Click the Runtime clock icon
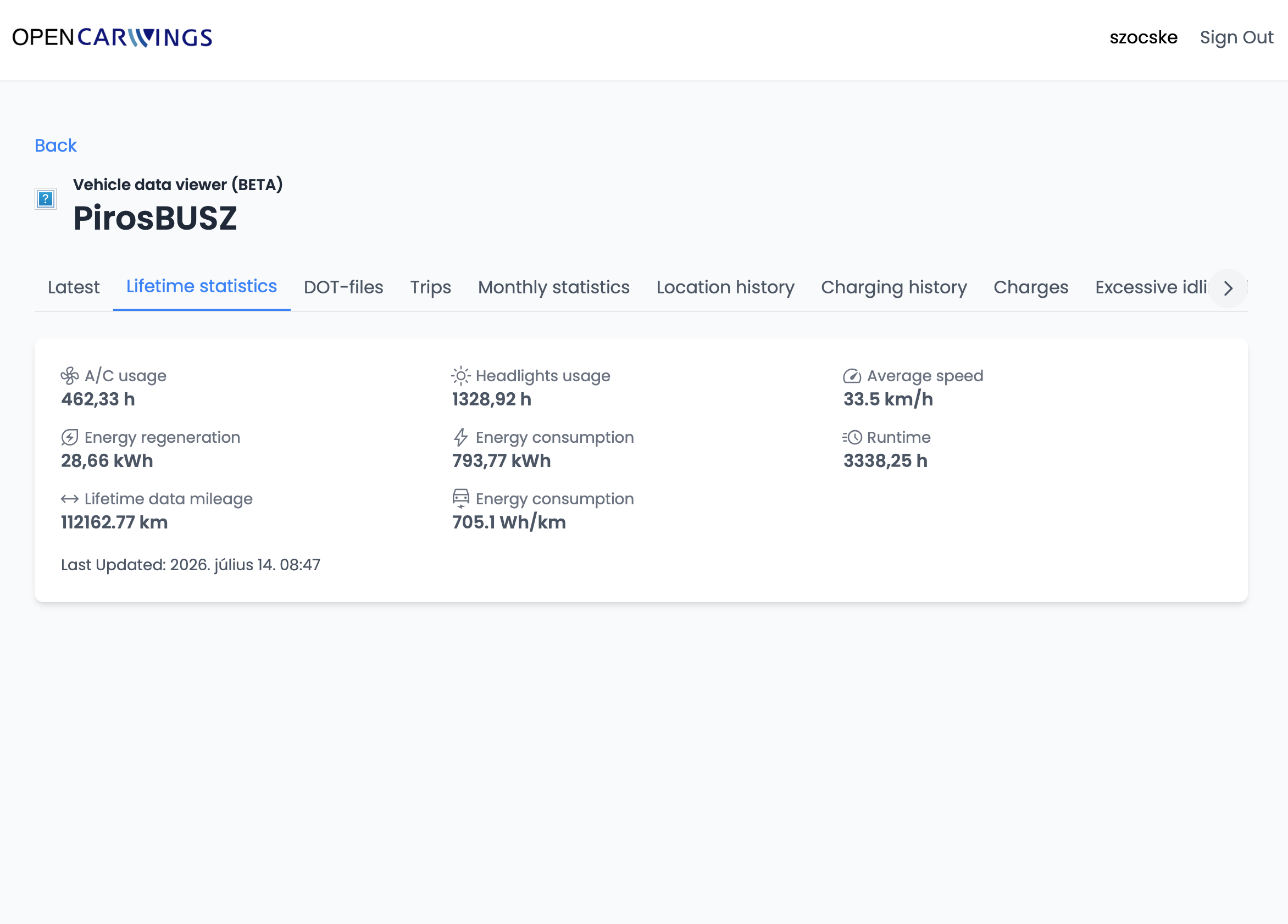 pos(851,437)
